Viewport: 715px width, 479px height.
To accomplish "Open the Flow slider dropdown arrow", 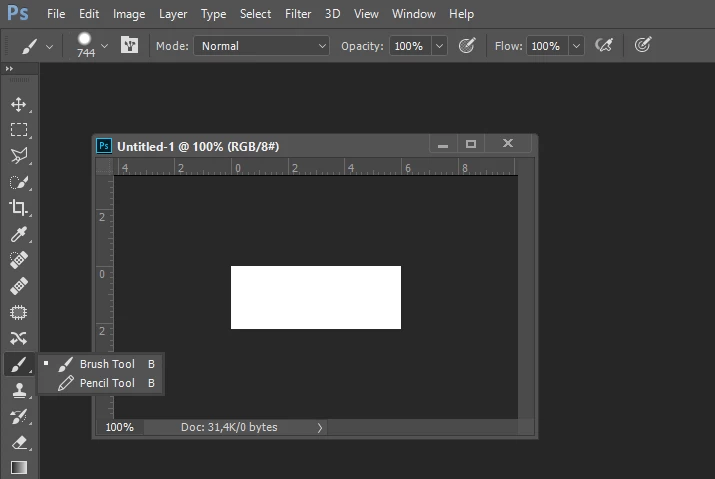I will pyautogui.click(x=576, y=46).
